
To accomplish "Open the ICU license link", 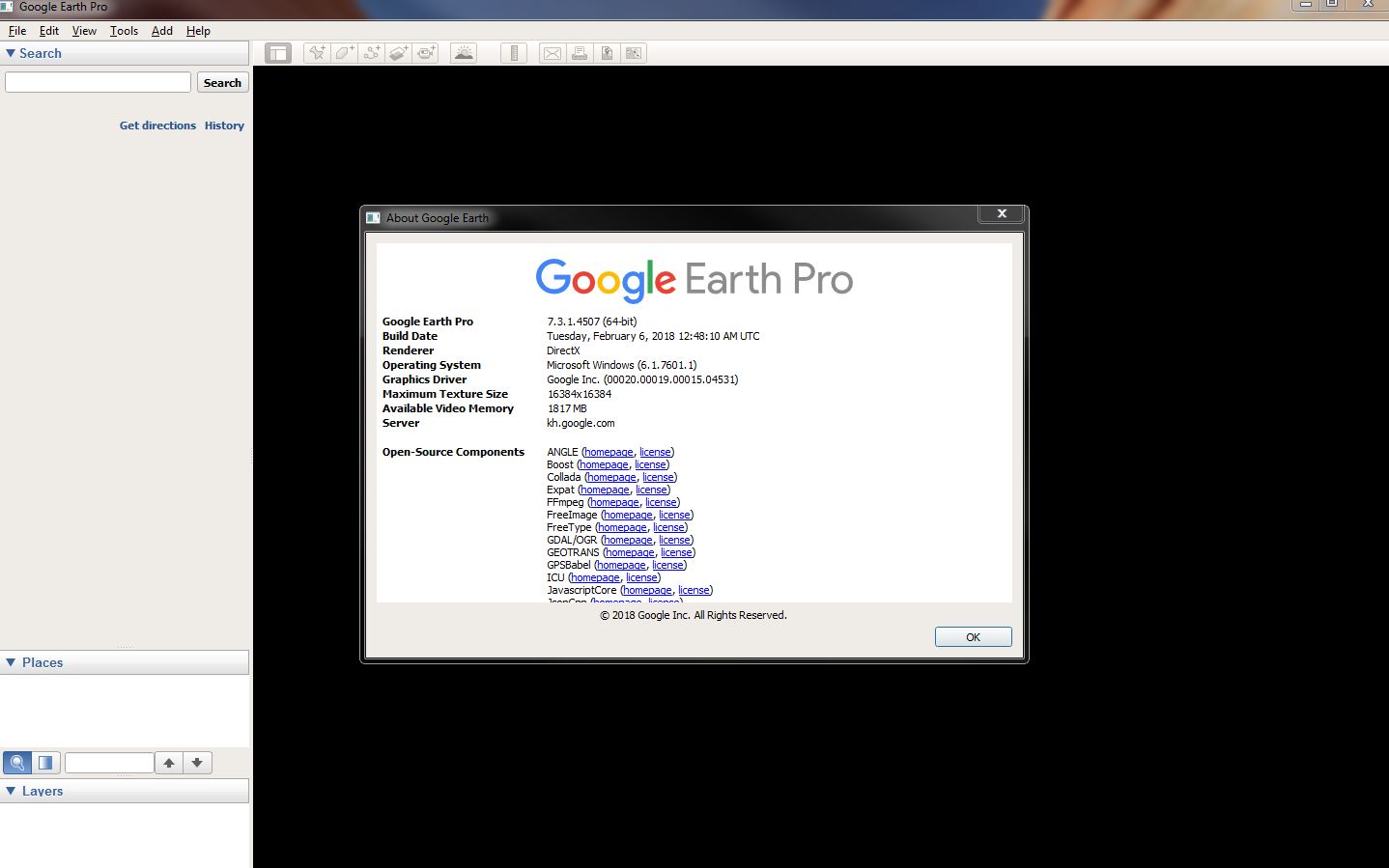I will click(641, 577).
